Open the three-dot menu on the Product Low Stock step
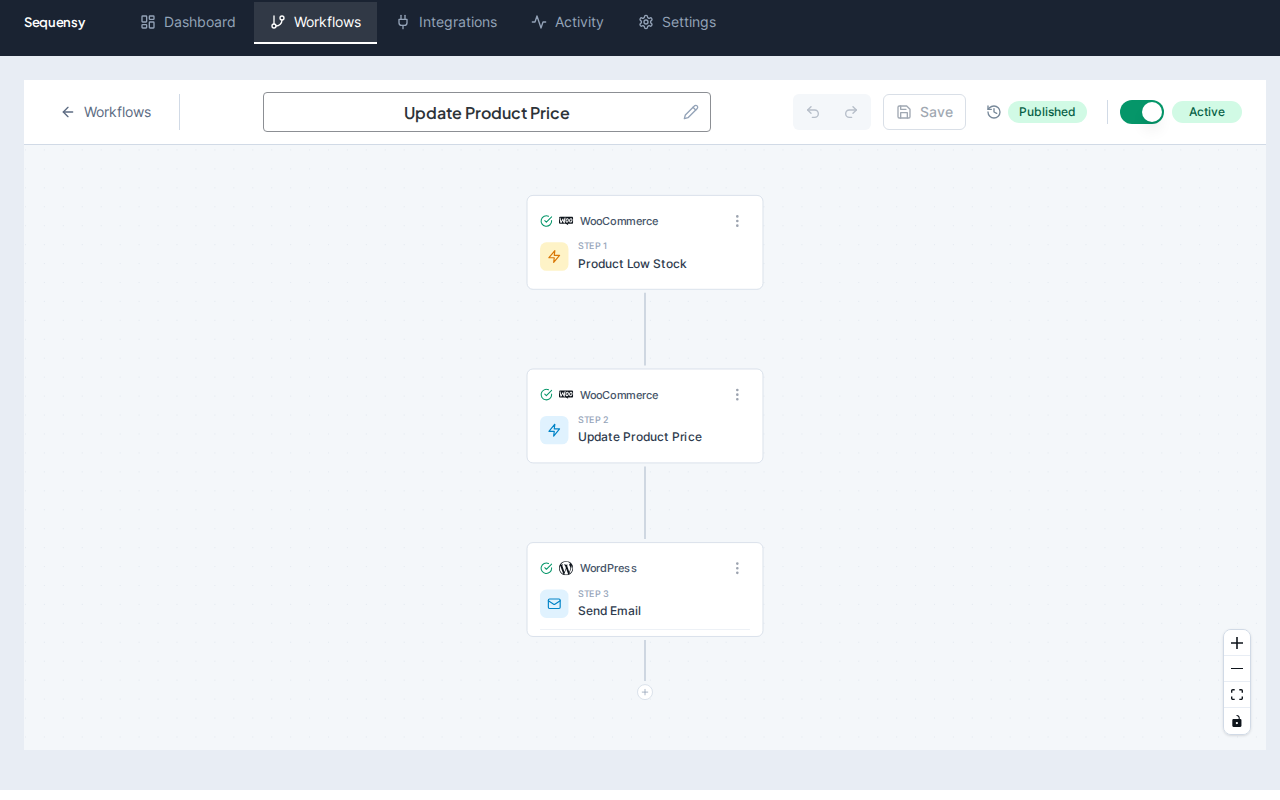 [737, 221]
